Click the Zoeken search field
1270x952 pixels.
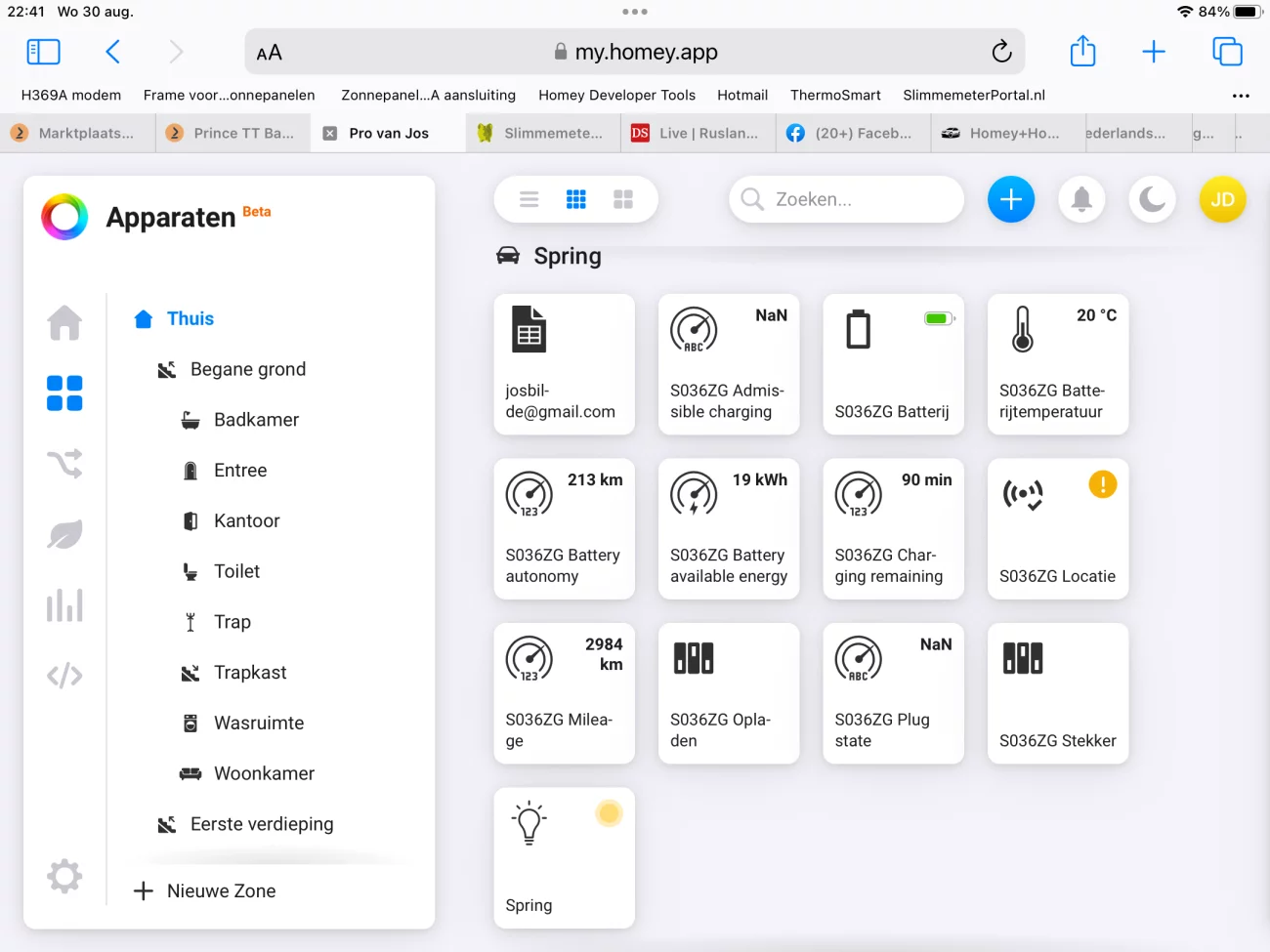click(x=846, y=199)
